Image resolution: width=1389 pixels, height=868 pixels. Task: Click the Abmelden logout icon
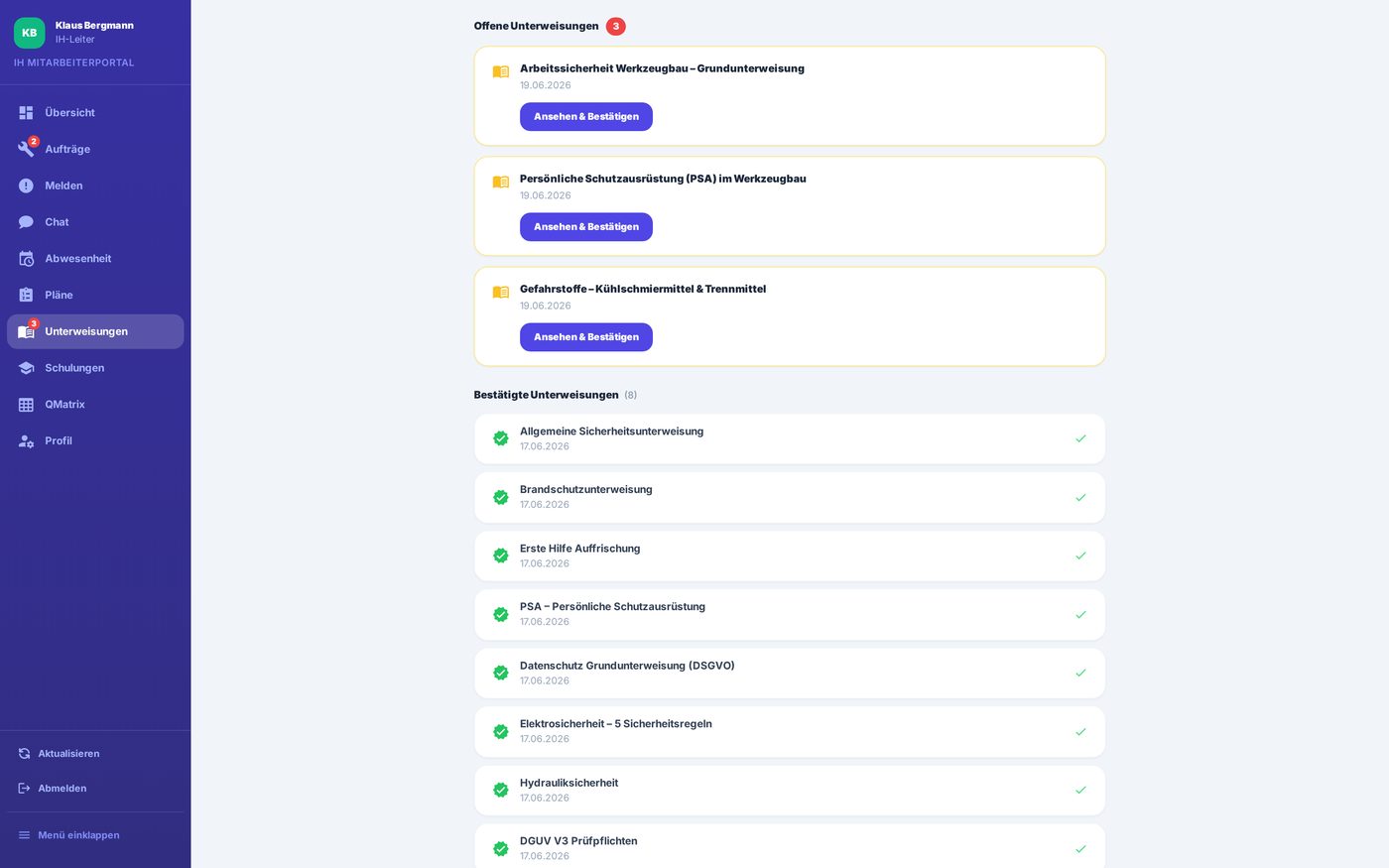25,789
